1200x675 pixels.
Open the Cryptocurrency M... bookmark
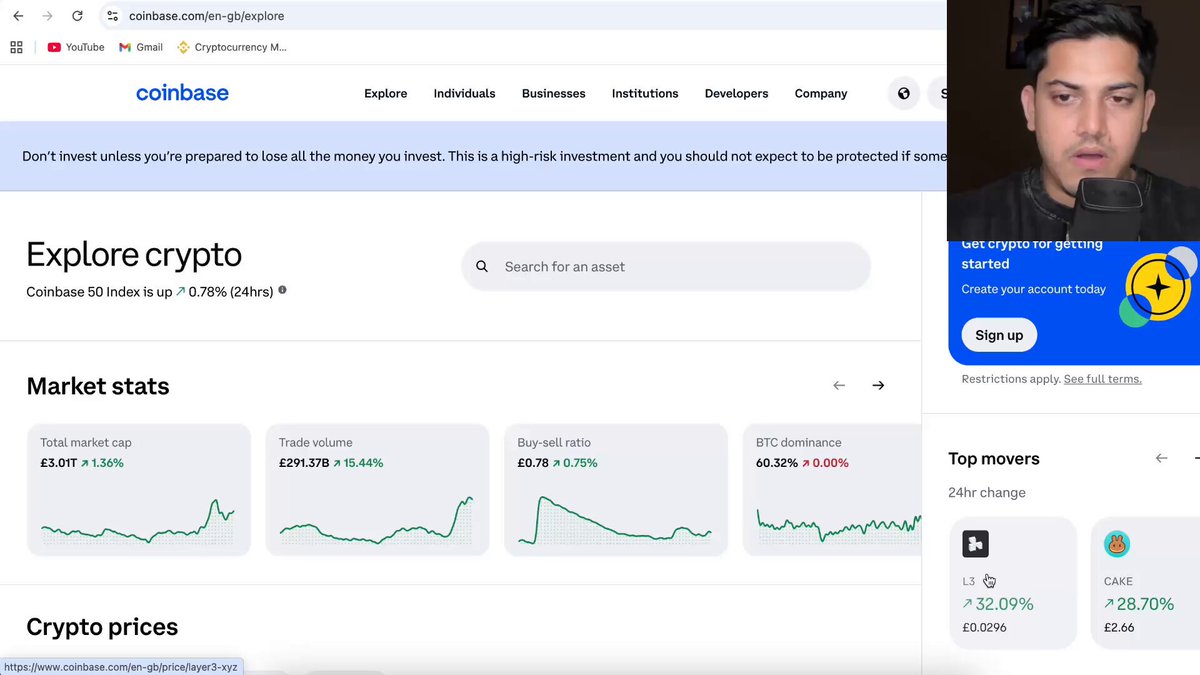pos(232,47)
